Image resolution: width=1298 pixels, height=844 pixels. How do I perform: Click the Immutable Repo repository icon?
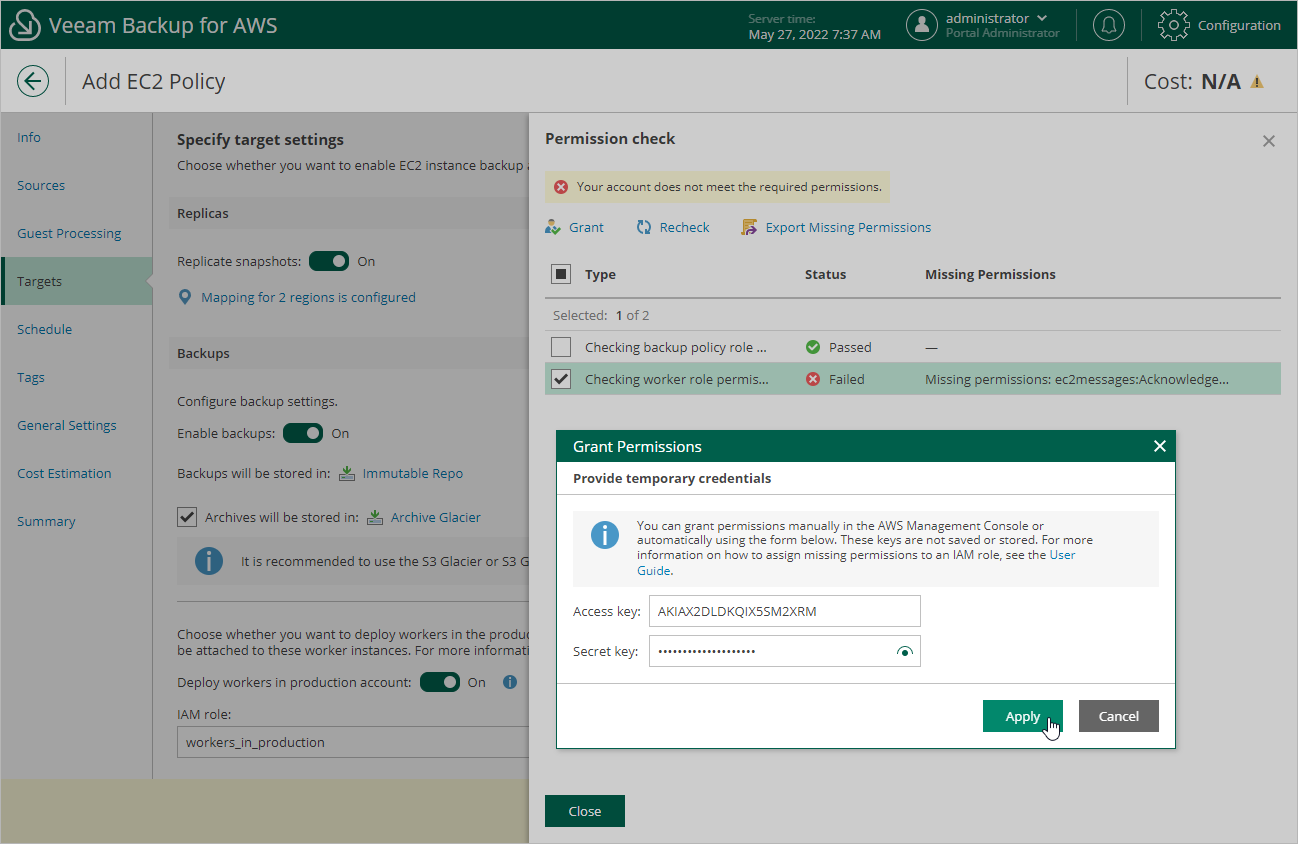[x=347, y=473]
